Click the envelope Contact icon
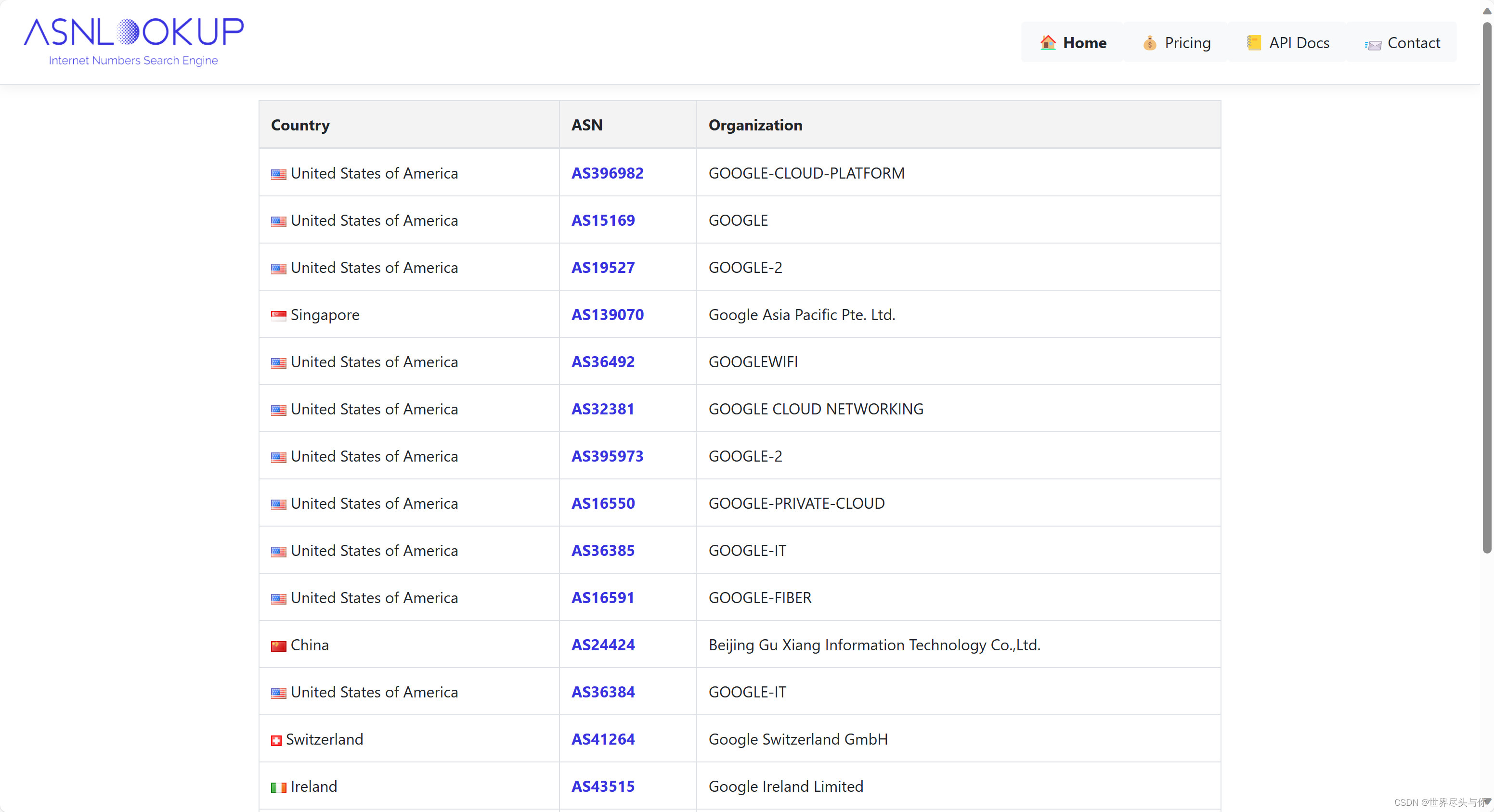 point(1373,45)
